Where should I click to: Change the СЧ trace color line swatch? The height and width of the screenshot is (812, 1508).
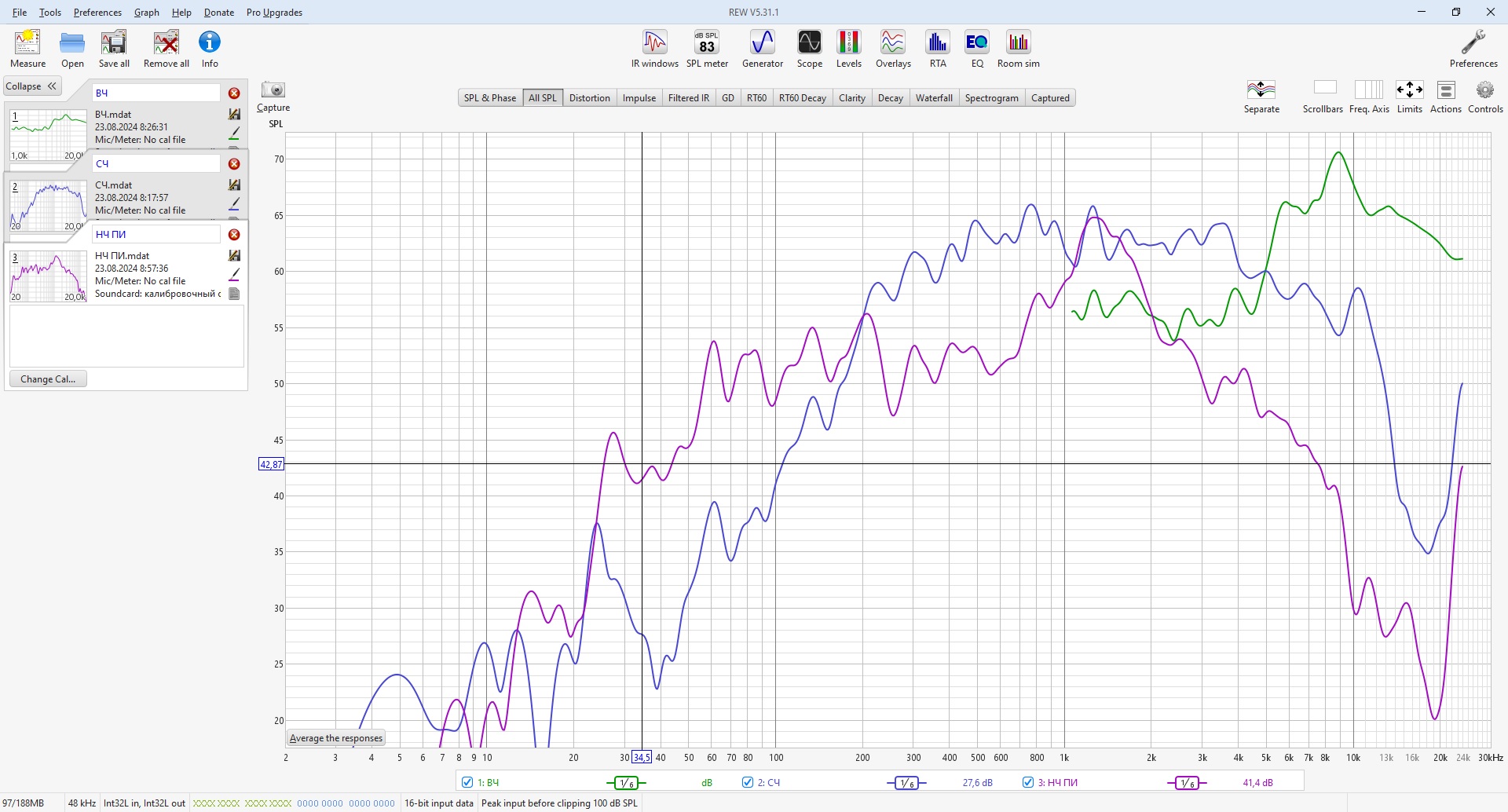point(234,203)
